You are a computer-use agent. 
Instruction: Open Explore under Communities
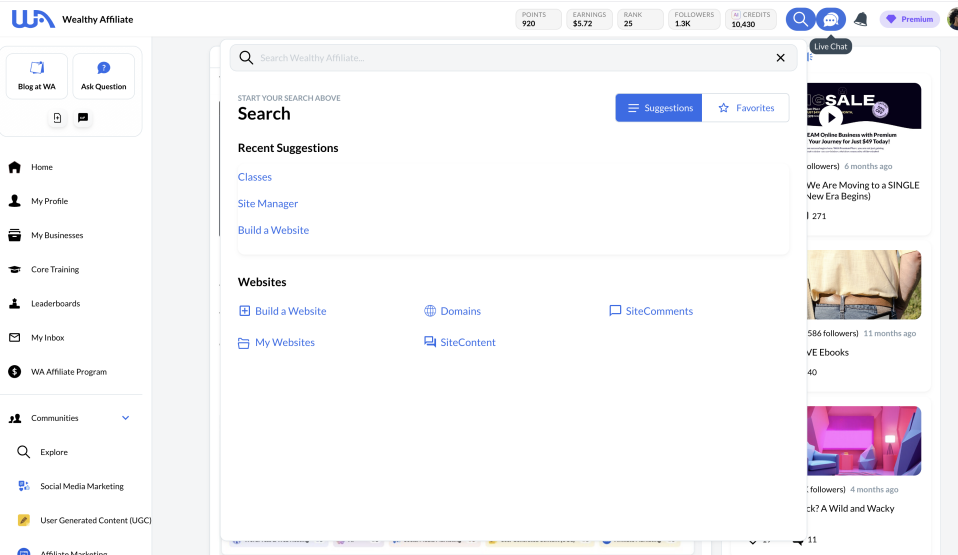click(x=54, y=452)
